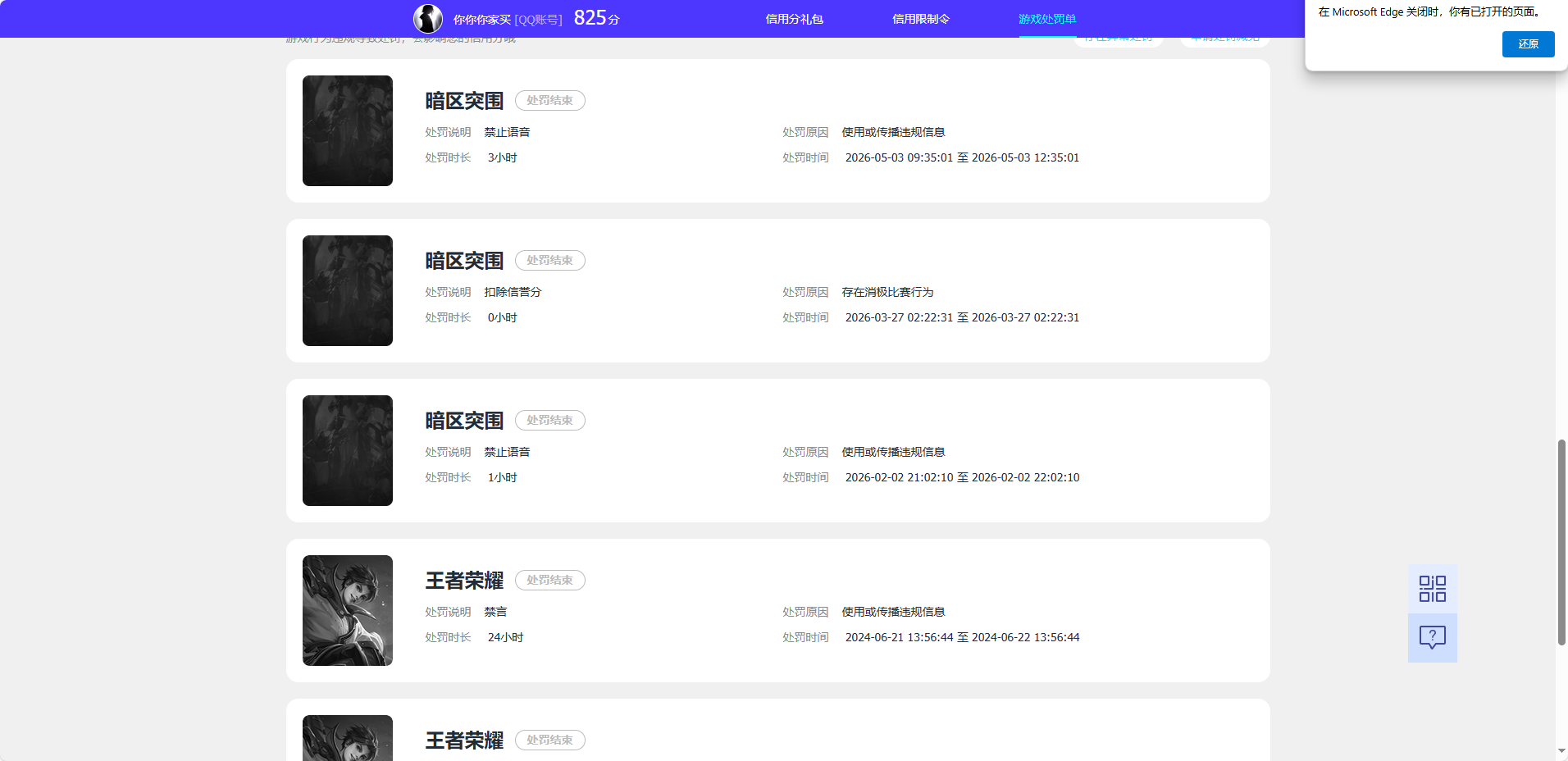Click 暗区突围 title of the 扣除信誉分 penalty
Screen dimensions: 1568x761
coord(464,261)
